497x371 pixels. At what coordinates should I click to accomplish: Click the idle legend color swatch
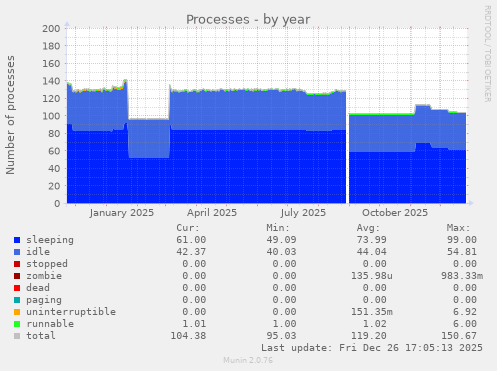(17, 252)
